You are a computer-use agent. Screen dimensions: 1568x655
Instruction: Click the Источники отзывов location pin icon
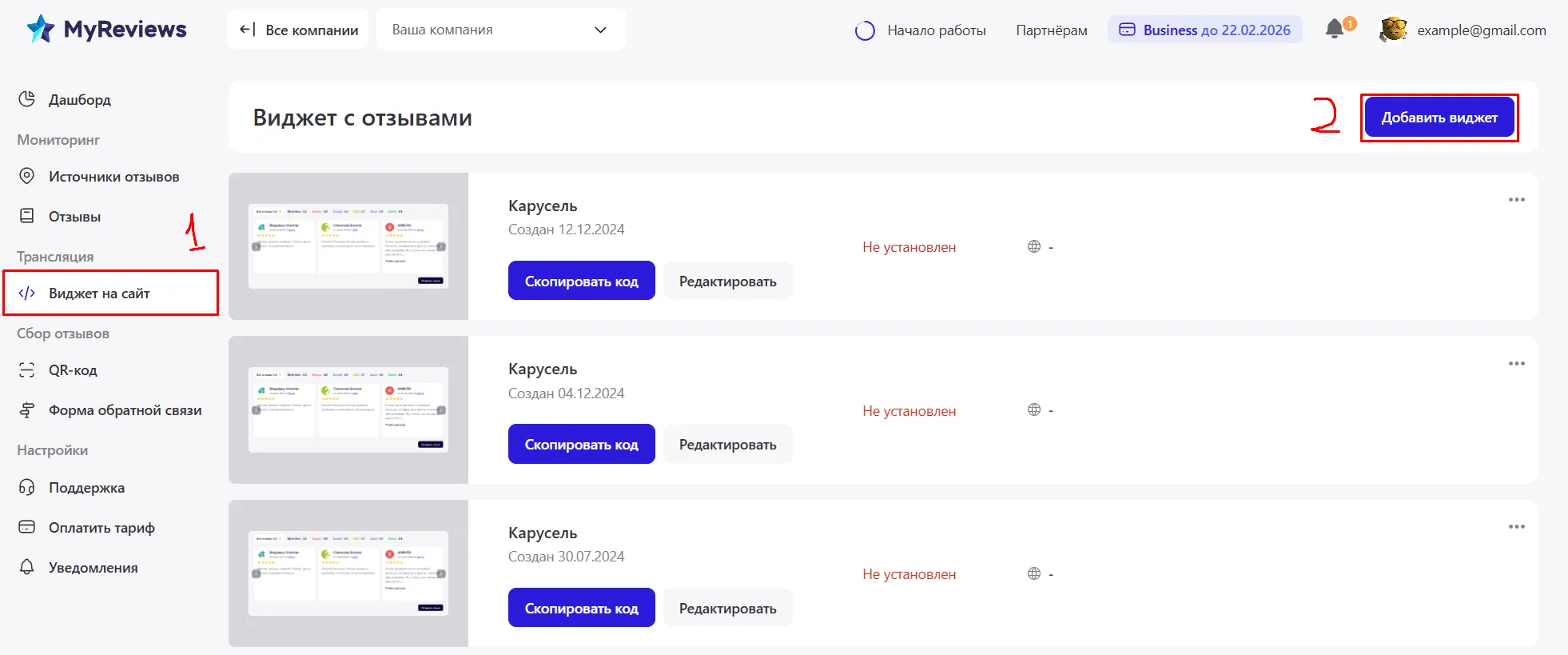(x=27, y=176)
